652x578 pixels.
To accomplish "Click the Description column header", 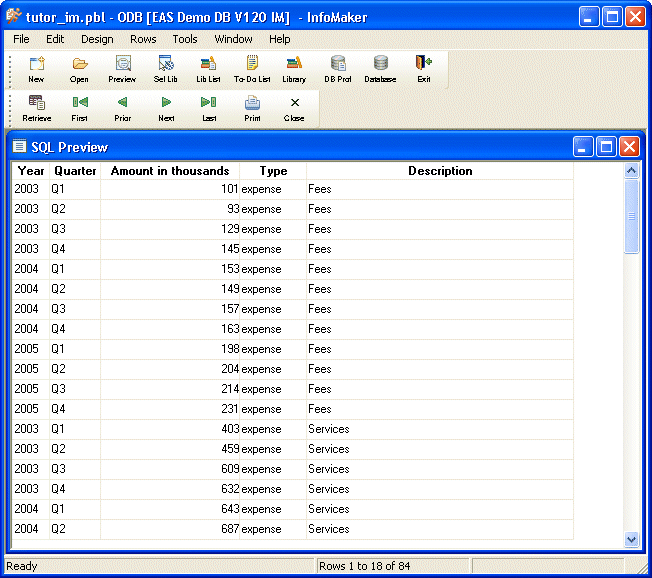I will pos(440,171).
